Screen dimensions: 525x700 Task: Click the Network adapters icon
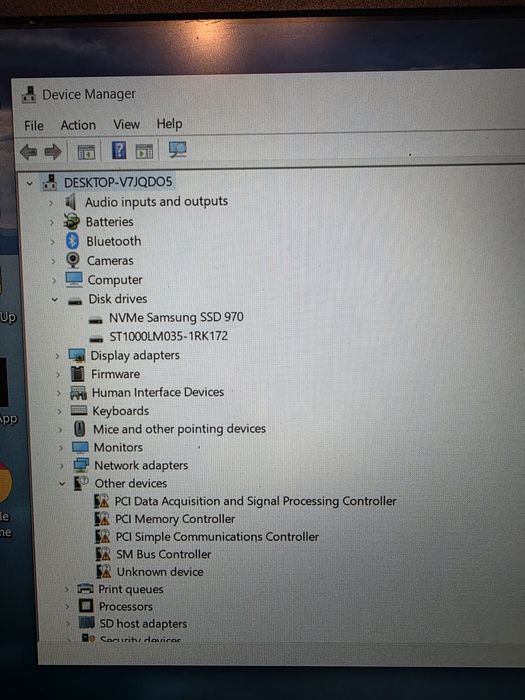pyautogui.click(x=81, y=465)
